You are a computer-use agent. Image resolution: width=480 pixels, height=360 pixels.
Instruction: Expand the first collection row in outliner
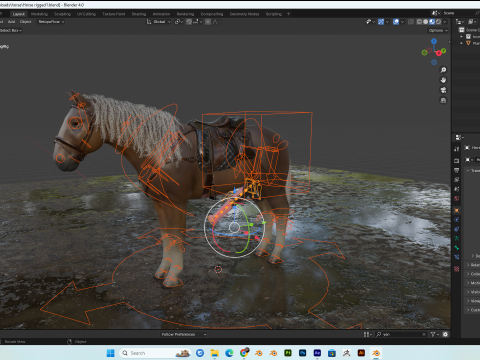click(462, 37)
